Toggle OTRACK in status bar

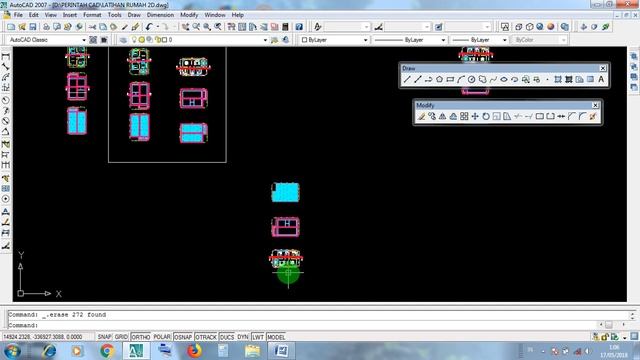[206, 337]
